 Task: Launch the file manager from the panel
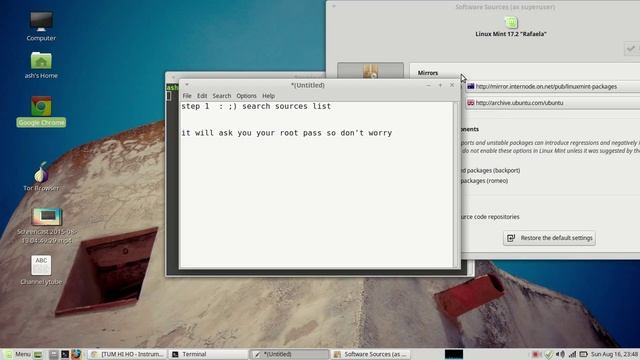53,354
